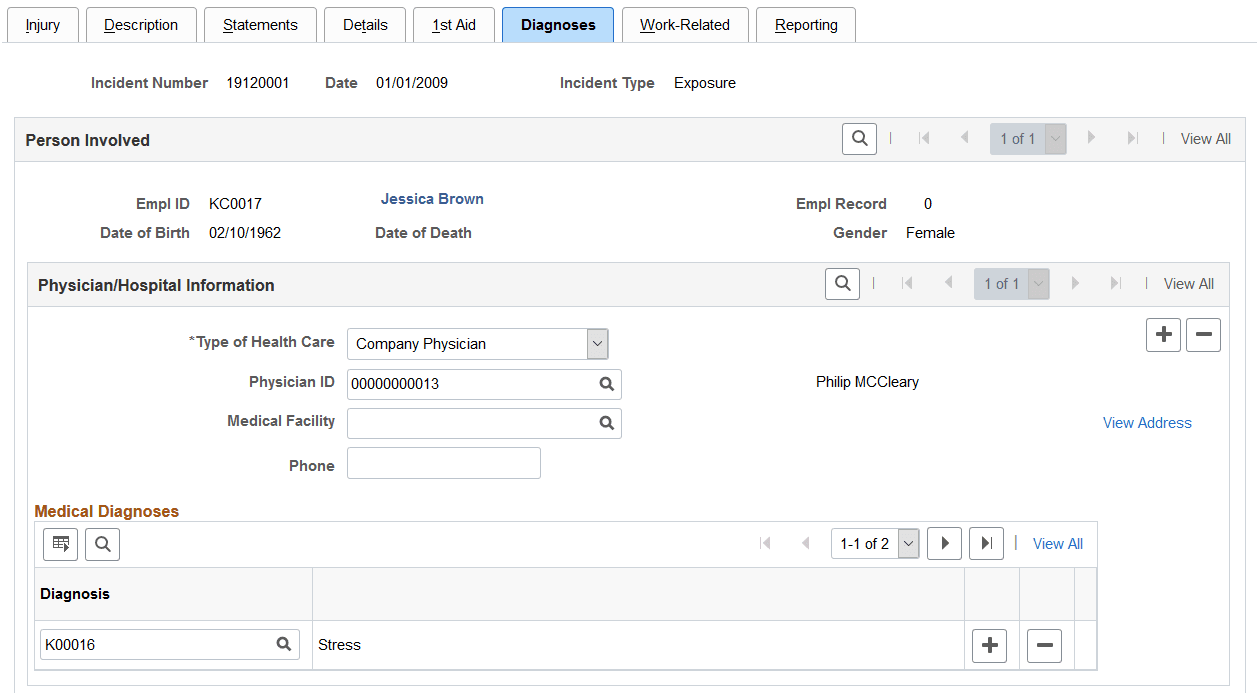This screenshot has height=693, width=1257.
Task: Click the search icon in Physician/Hospital Information header
Action: (x=842, y=283)
